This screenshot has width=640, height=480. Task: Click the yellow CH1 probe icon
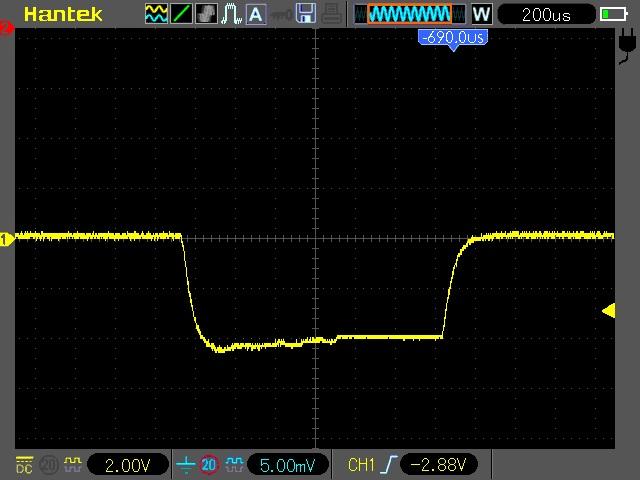[x=73, y=464]
